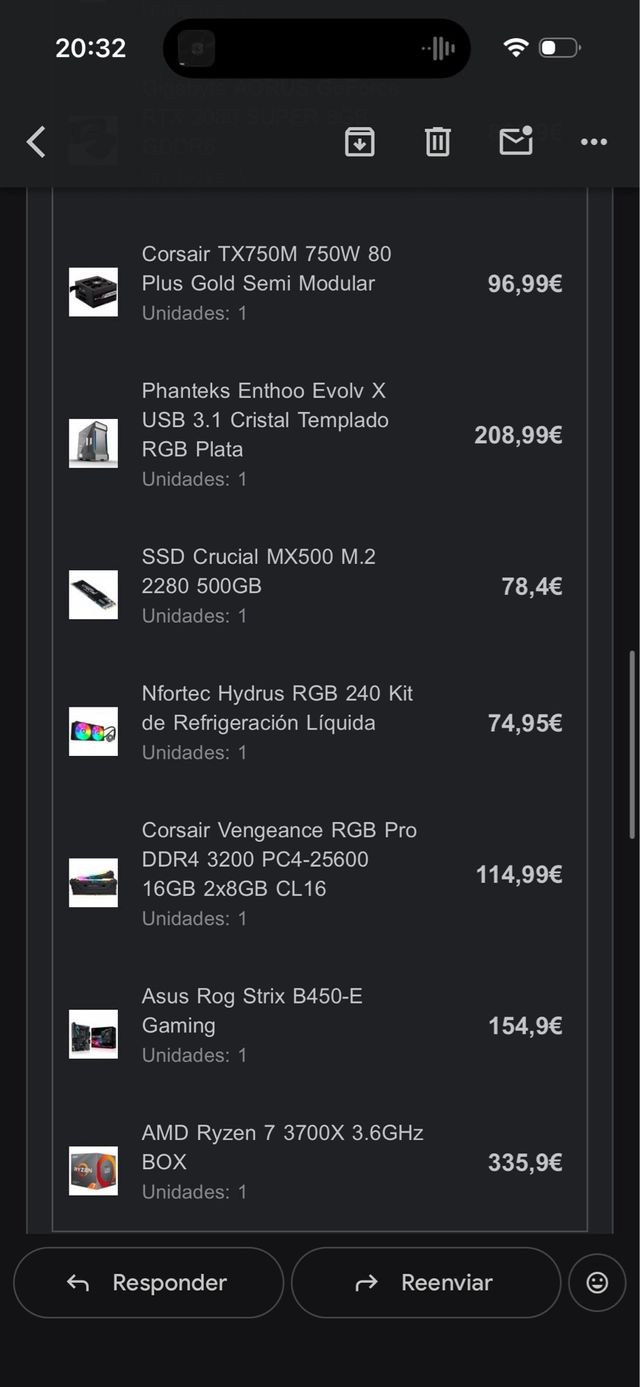
Task: Mark email as unread with envelope icon
Action: [516, 142]
